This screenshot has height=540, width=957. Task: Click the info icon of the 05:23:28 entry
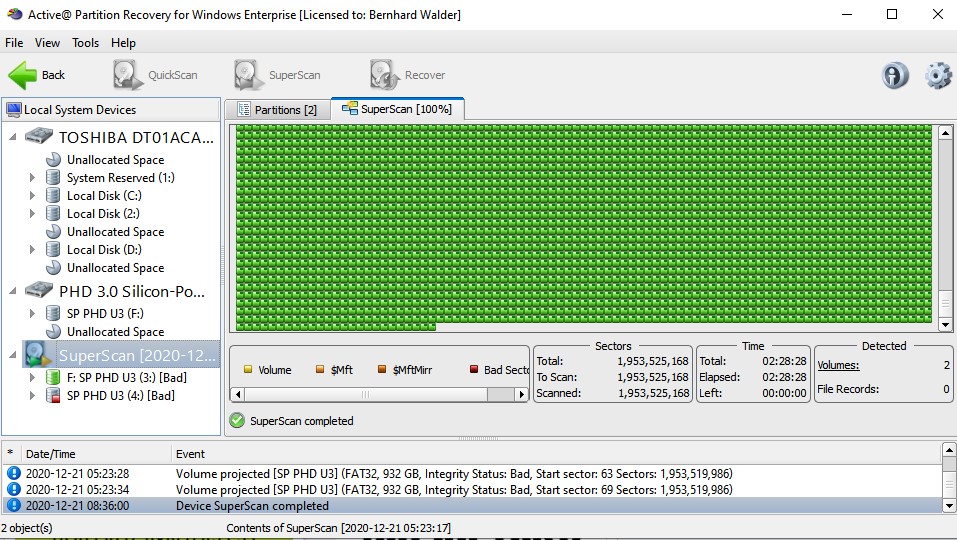13,473
